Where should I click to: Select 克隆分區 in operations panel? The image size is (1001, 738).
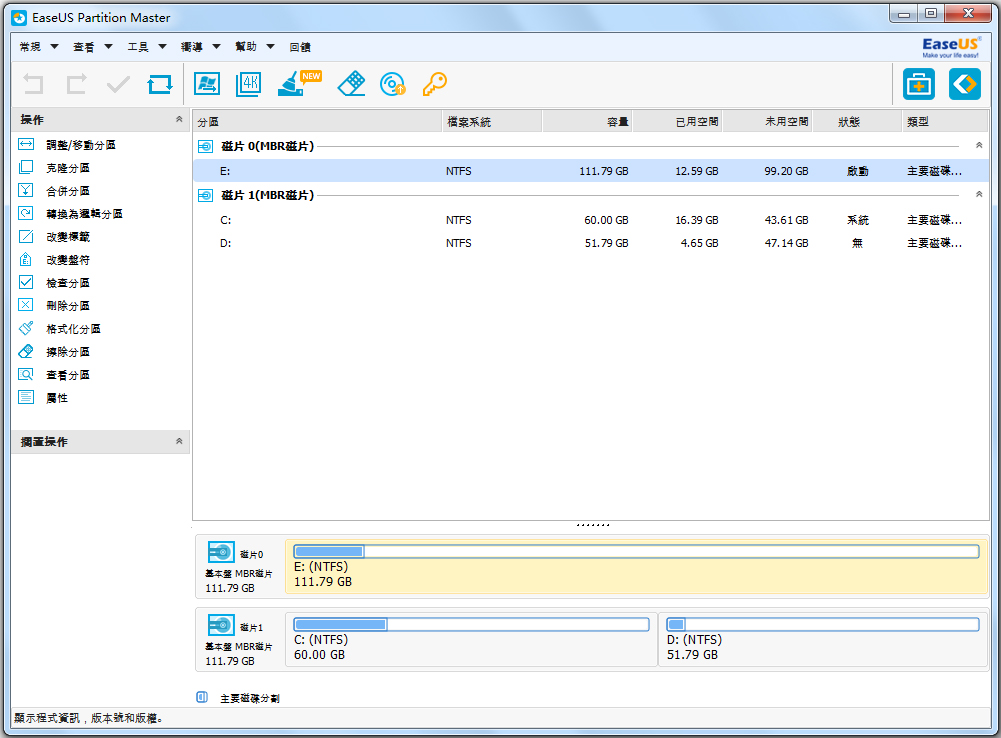68,168
